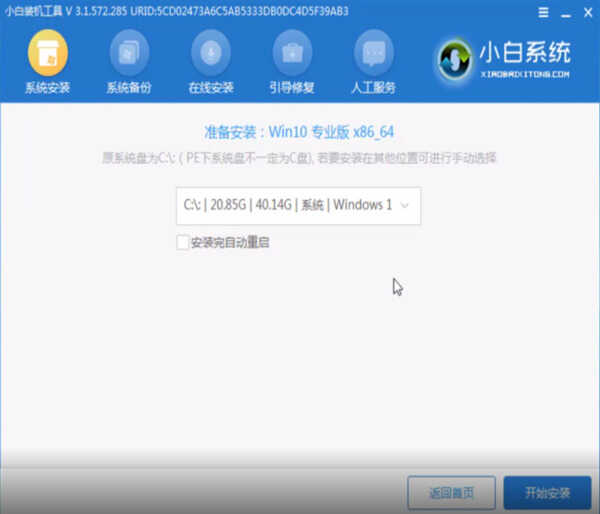Click 返回首页 button

[452, 493]
